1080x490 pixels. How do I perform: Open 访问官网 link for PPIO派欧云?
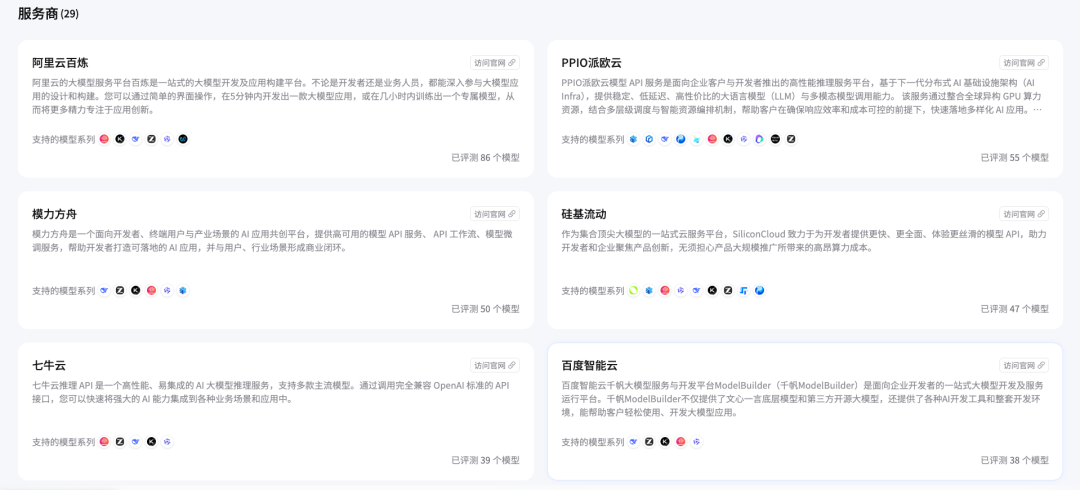[1024, 63]
